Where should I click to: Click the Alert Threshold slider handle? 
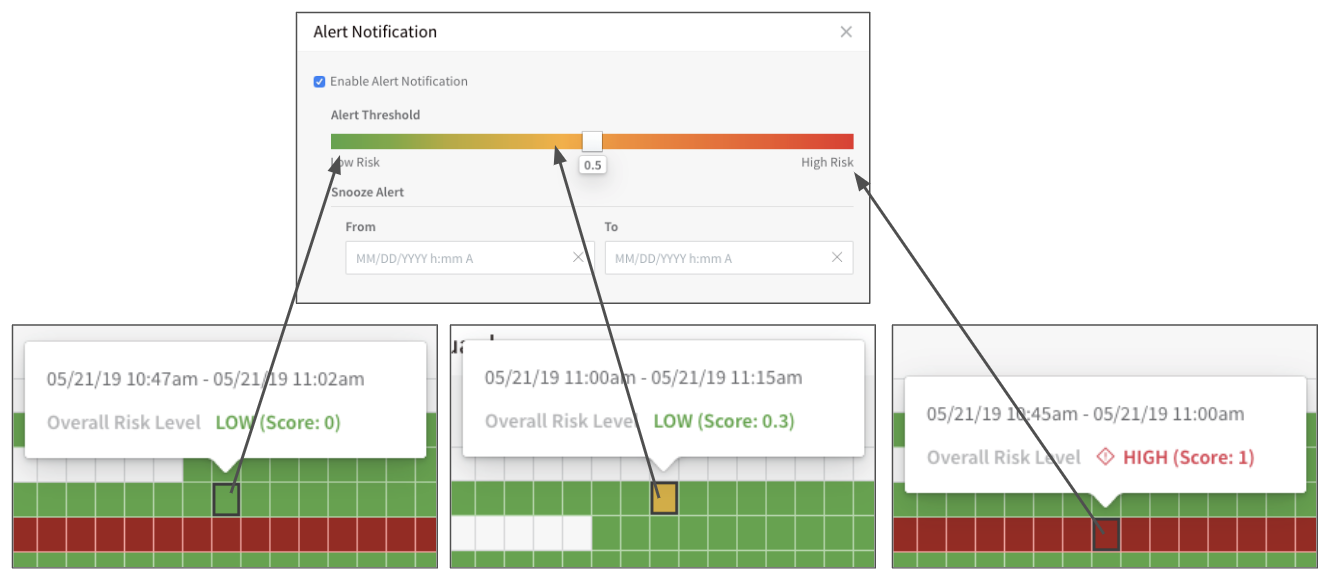593,141
